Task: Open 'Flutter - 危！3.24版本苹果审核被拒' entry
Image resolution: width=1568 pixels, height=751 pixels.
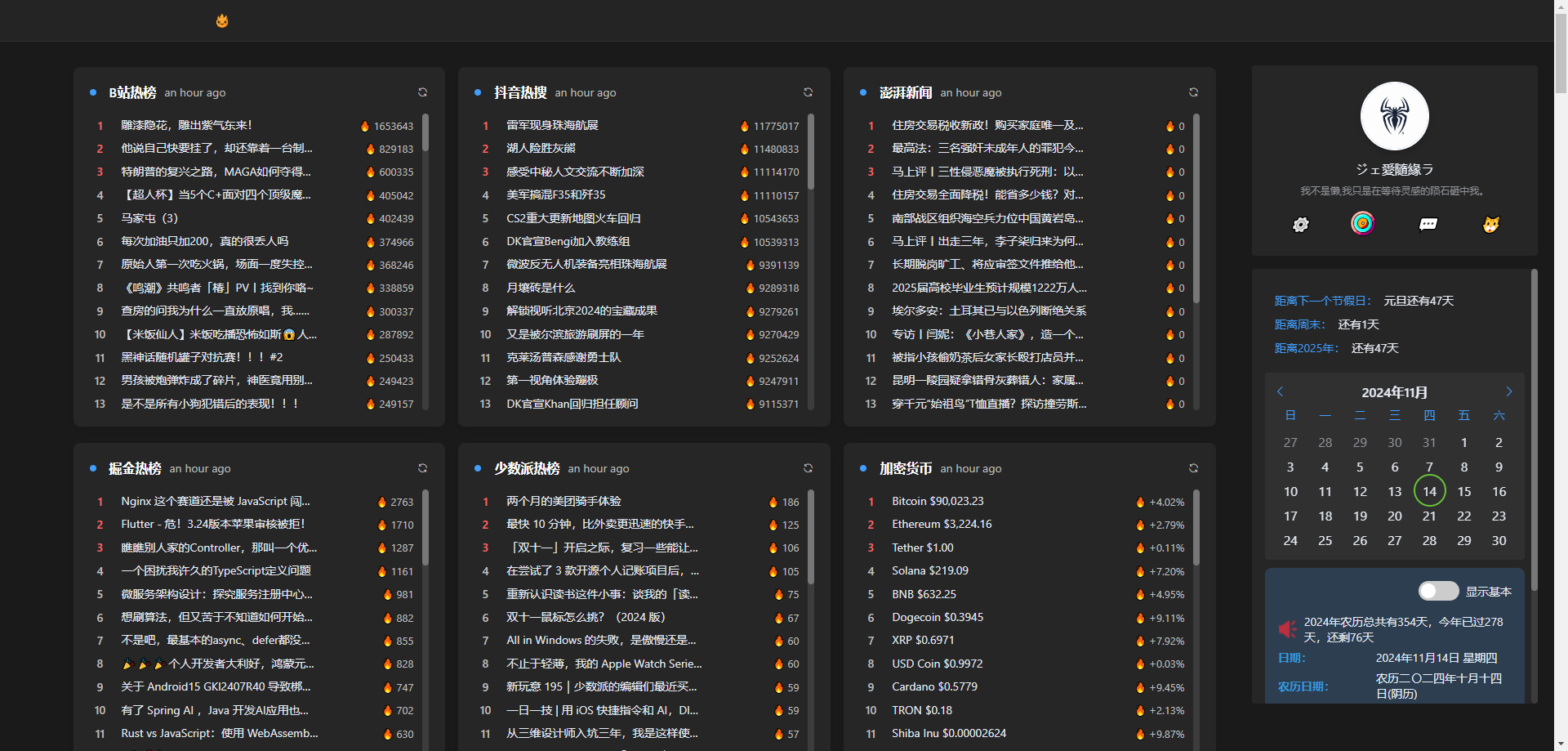Action: [x=213, y=524]
